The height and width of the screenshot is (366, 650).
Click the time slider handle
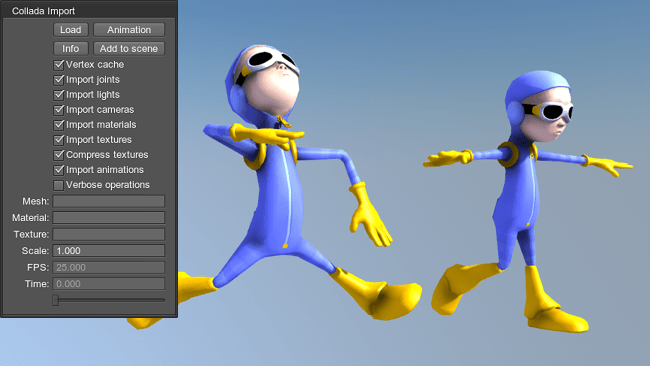pos(56,300)
